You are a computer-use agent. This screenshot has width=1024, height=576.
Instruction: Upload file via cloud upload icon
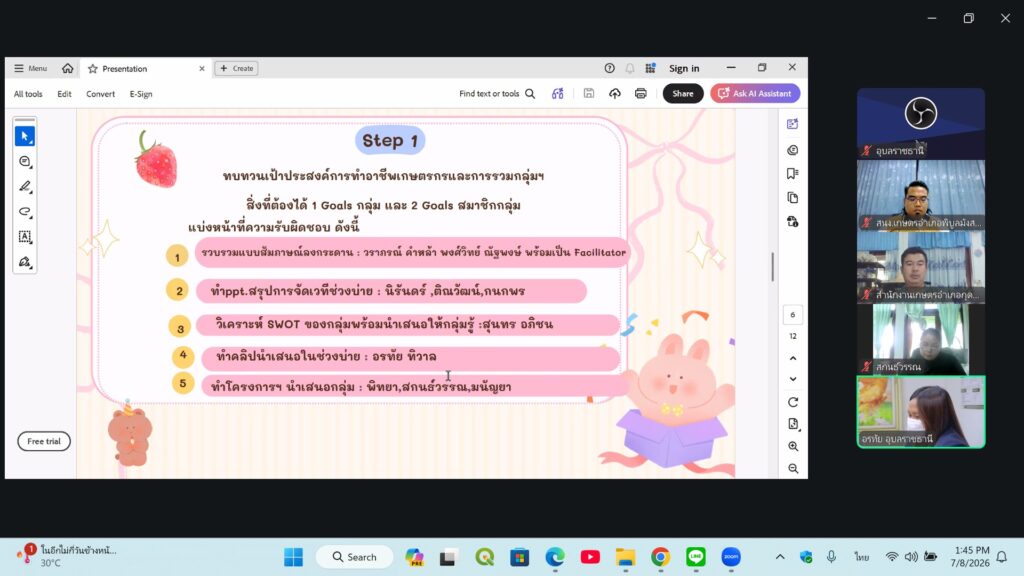click(615, 93)
